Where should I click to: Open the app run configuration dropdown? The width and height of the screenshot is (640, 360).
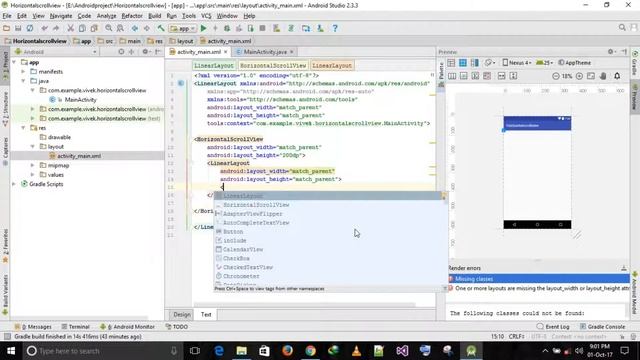182,29
